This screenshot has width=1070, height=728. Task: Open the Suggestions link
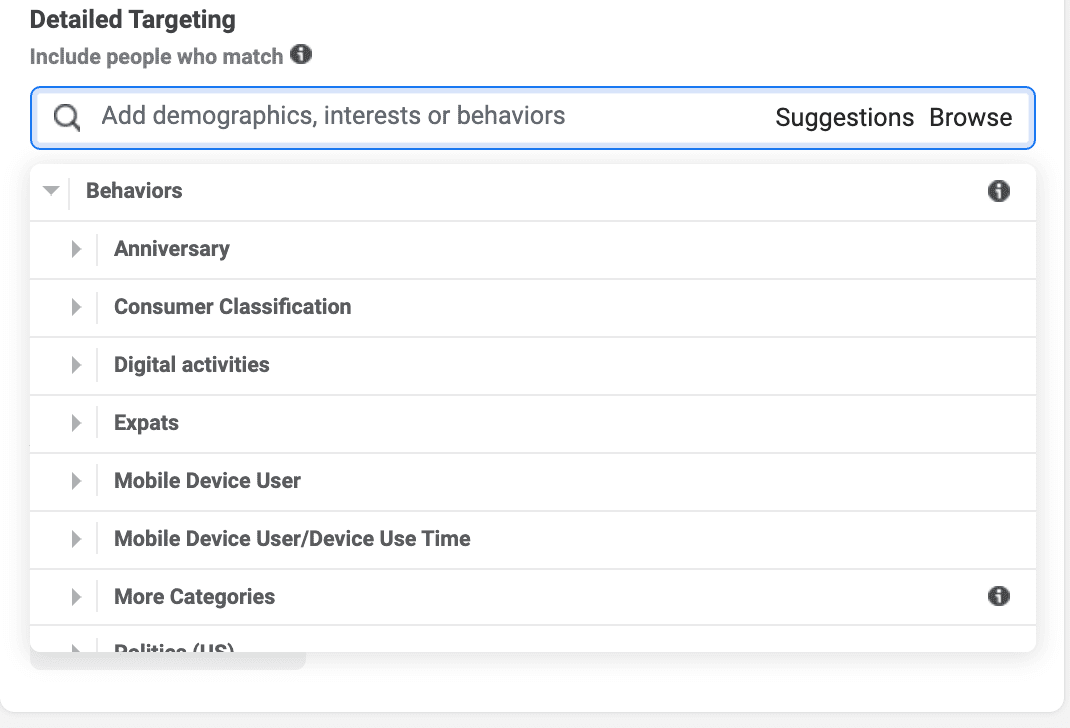click(844, 117)
